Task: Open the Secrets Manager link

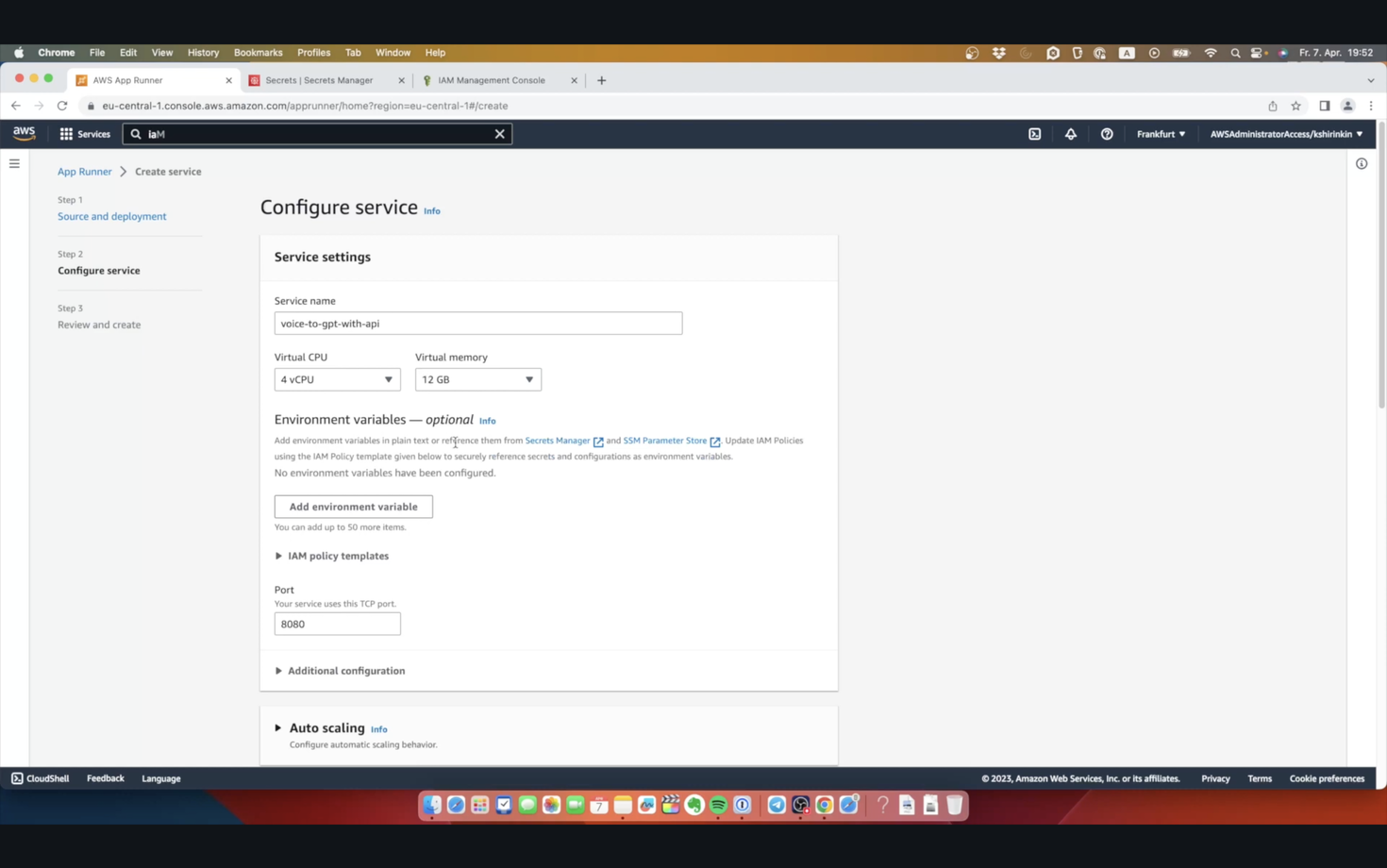Action: click(x=564, y=441)
